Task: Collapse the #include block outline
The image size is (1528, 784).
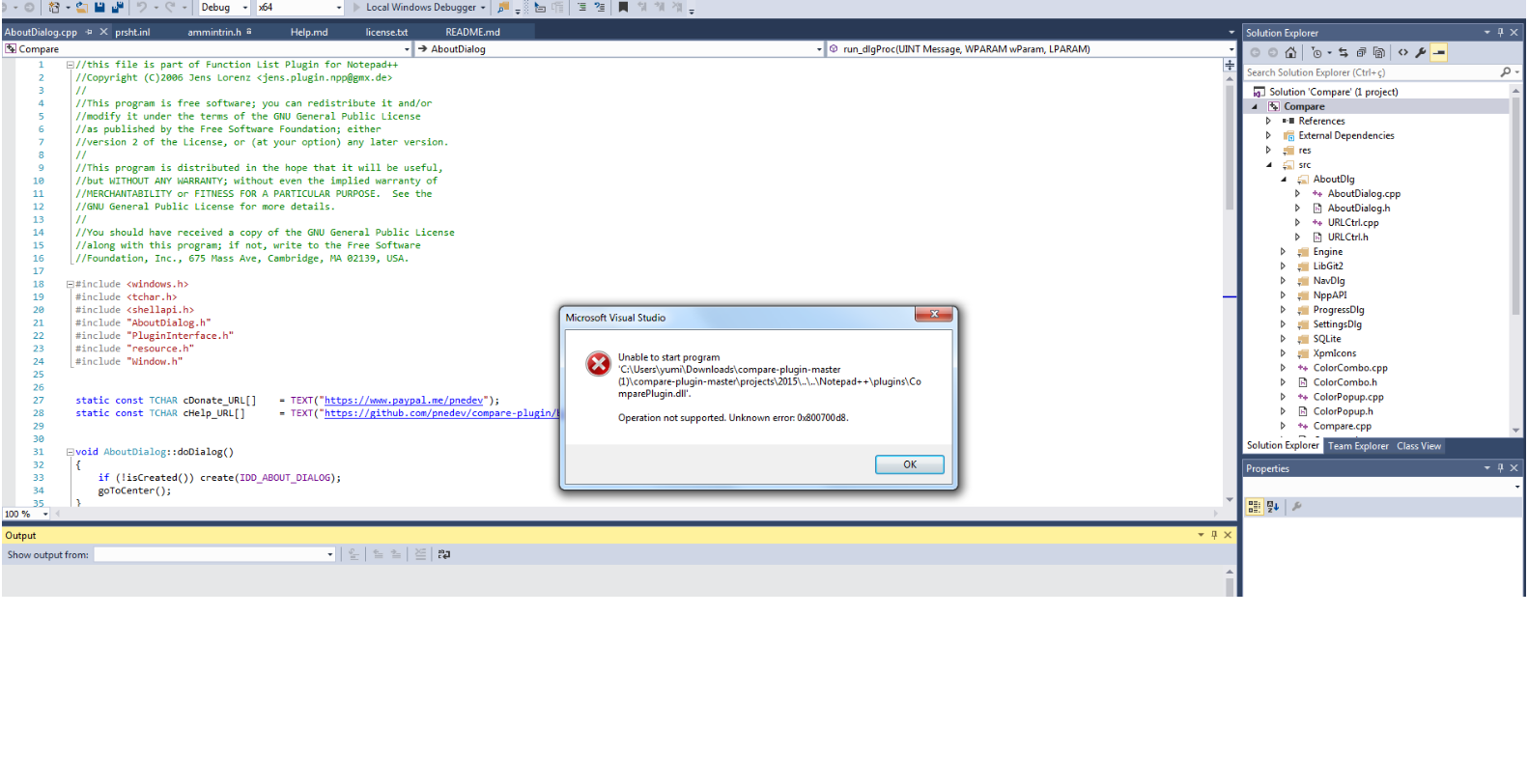Action: point(71,284)
